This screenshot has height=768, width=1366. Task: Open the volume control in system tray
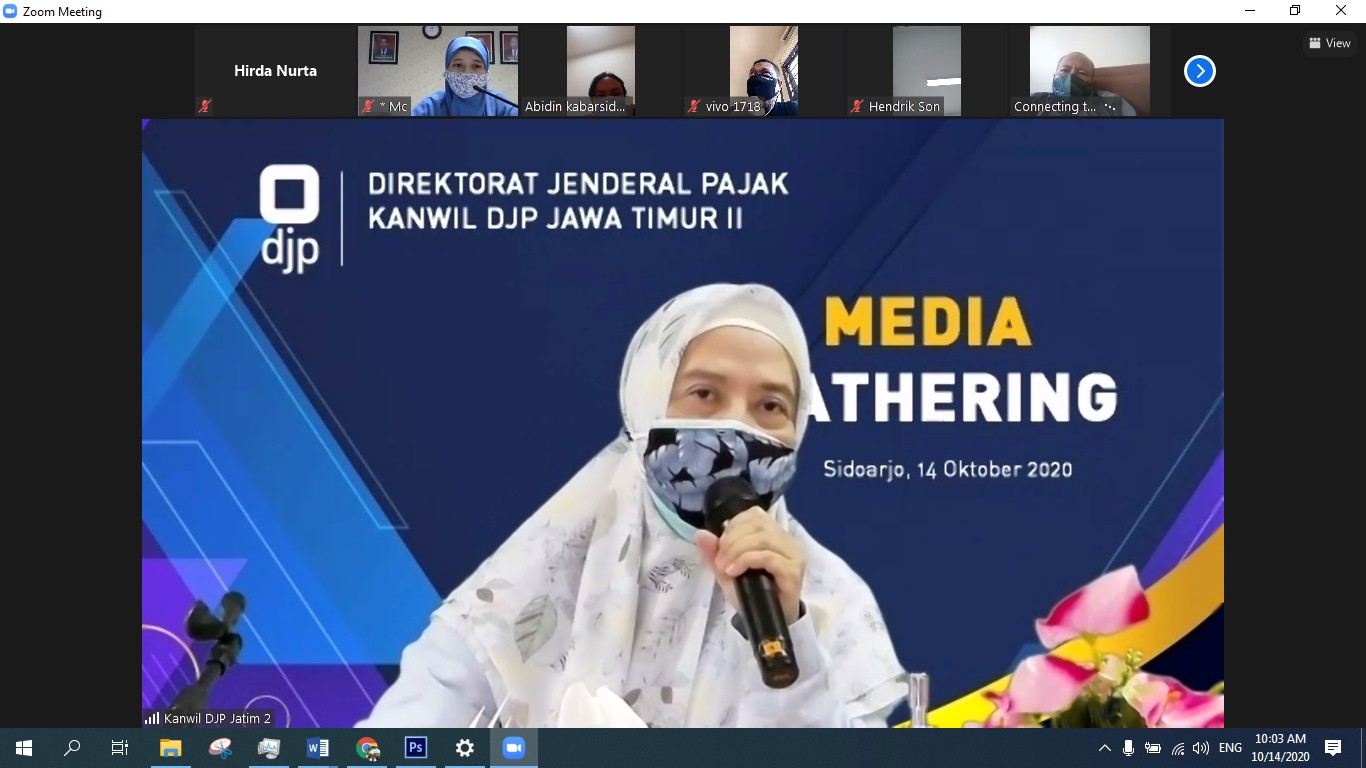1201,748
